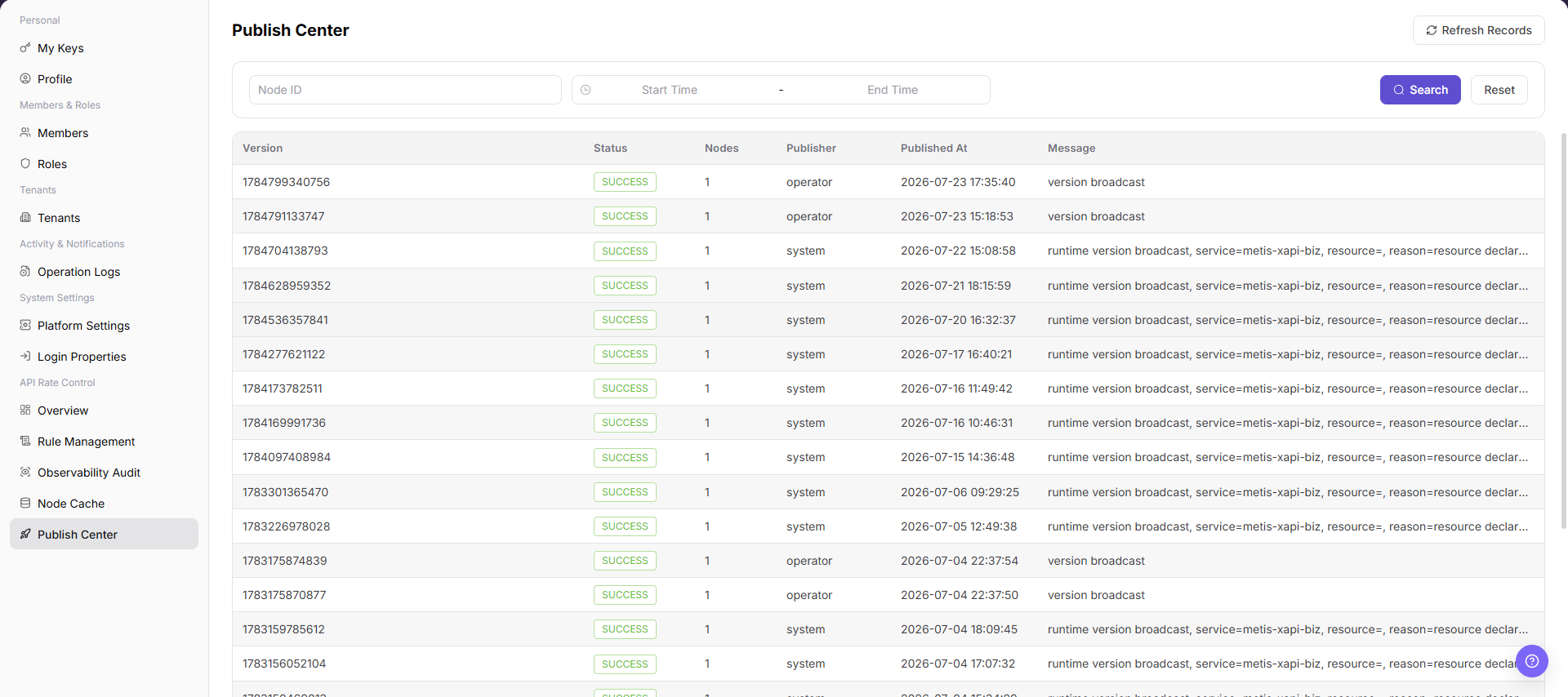Screen dimensions: 1568x697
Task: Click operator publisher at 2026-07-04 22:37:50
Action: point(809,595)
